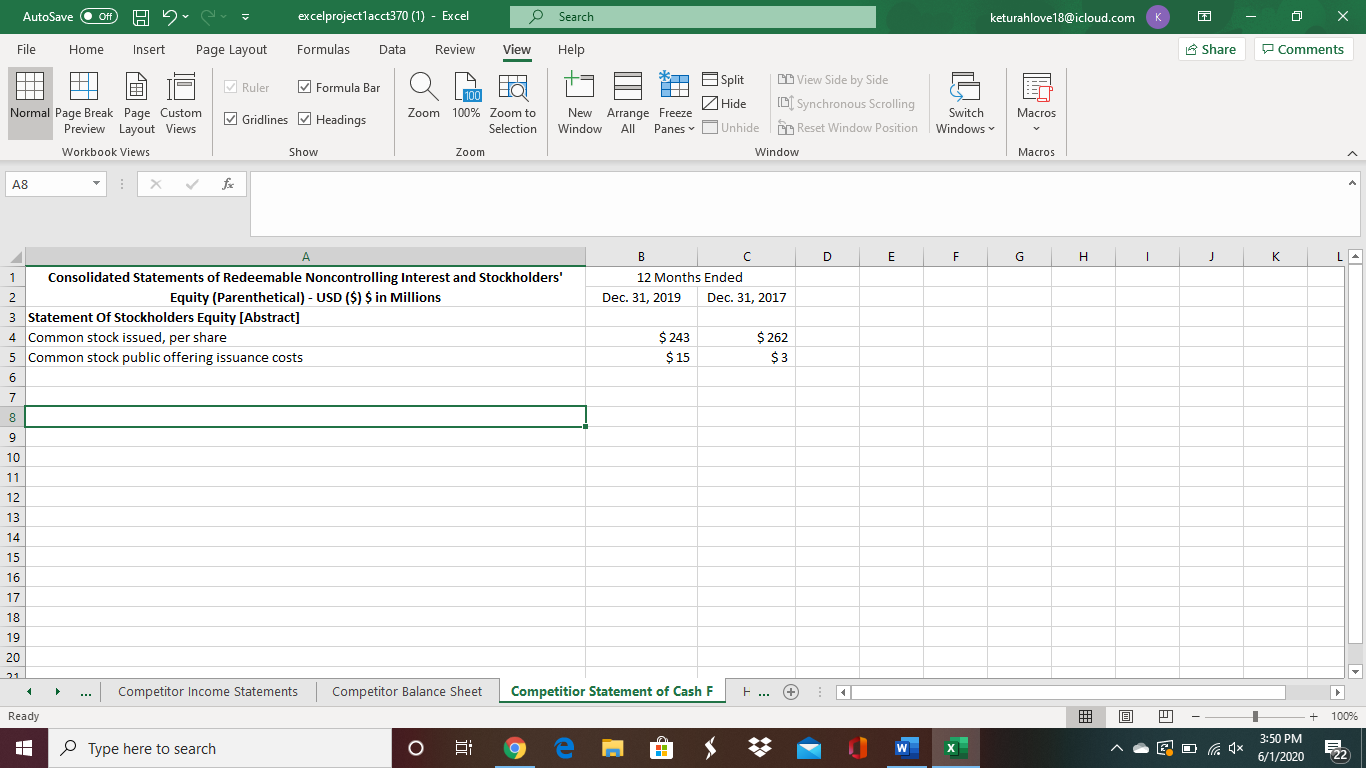Open the Competitor Balance Sheet tab
The width and height of the screenshot is (1366, 768).
(406, 691)
